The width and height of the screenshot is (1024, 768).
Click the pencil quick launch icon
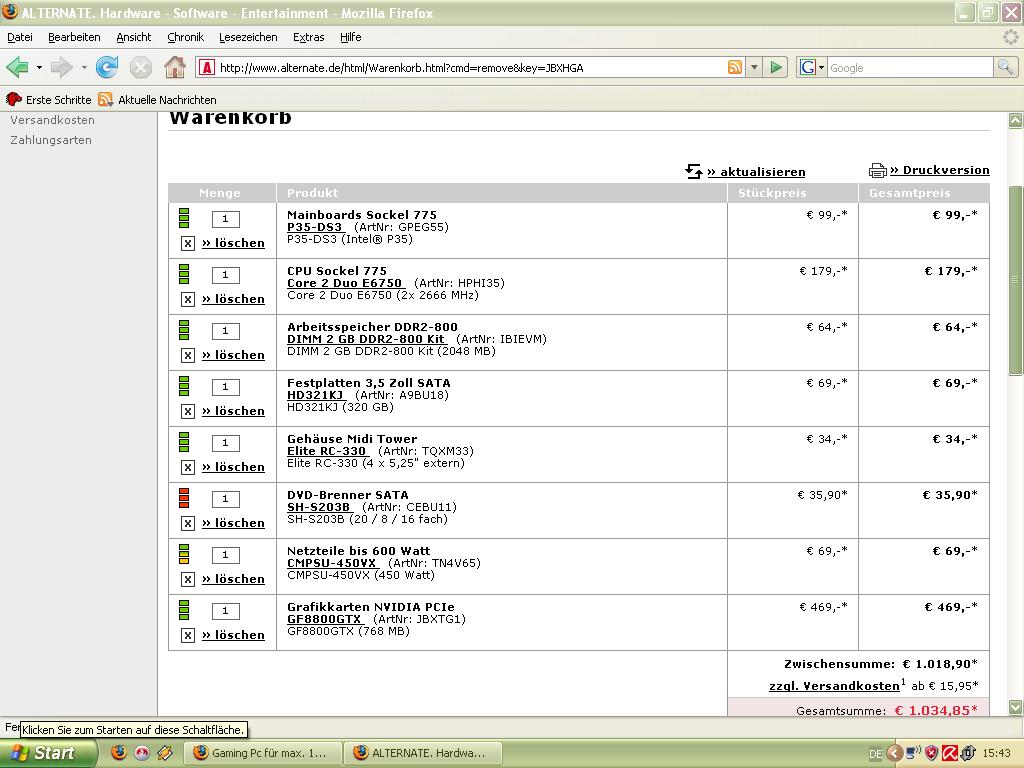[165, 752]
